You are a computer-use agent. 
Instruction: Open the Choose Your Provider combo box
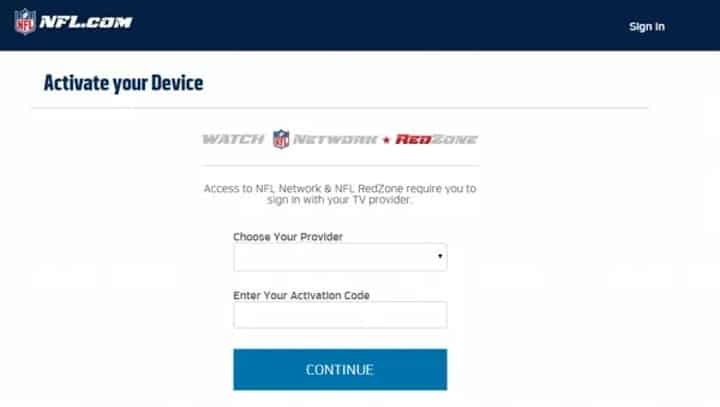coord(340,257)
